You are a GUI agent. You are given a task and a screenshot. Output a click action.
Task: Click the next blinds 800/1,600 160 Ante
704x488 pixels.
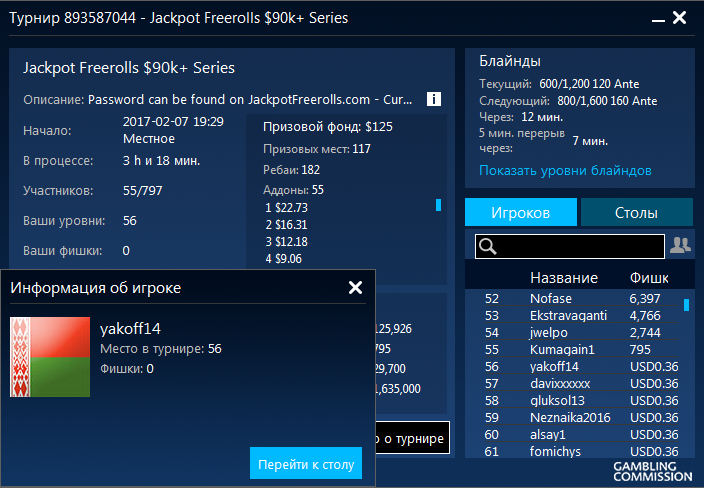[x=607, y=101]
